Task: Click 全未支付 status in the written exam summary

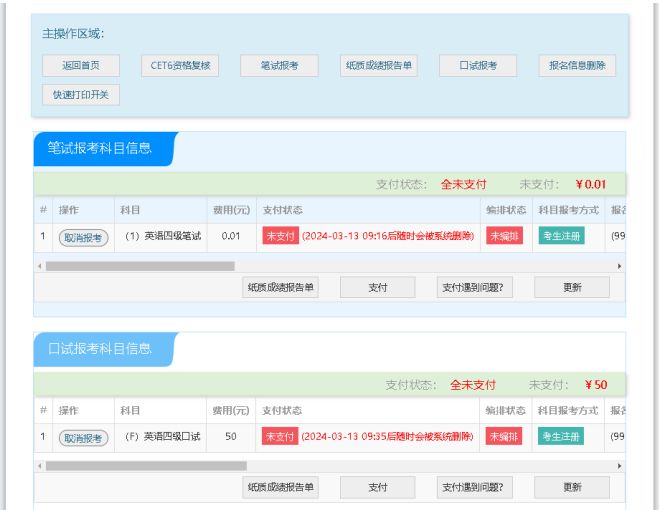Action: 463,184
